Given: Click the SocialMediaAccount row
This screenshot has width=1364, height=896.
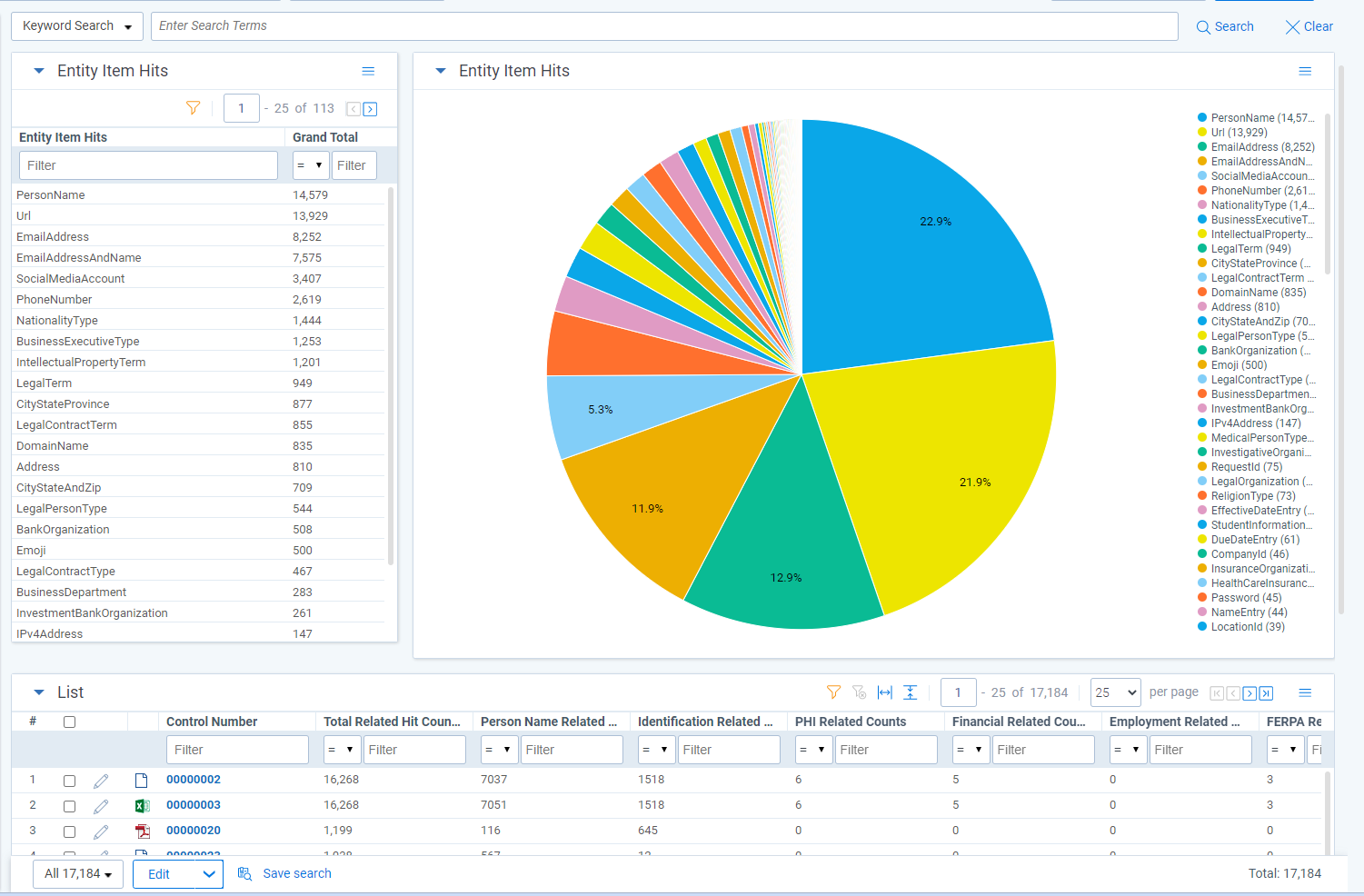Looking at the screenshot, I should [200, 279].
